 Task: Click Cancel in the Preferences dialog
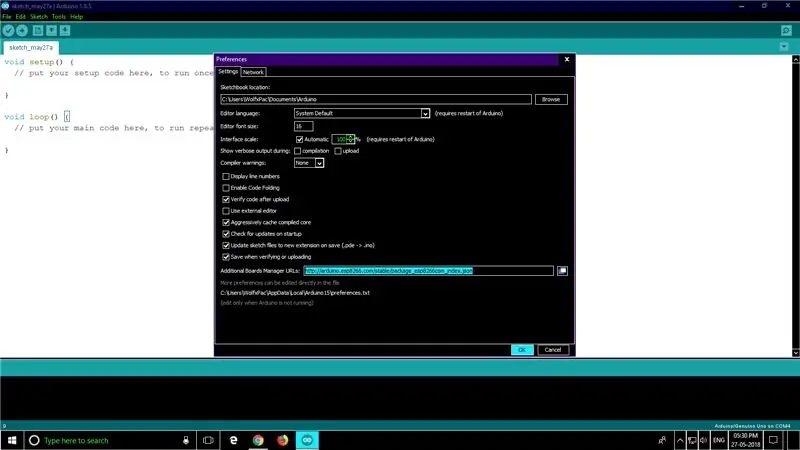point(553,350)
